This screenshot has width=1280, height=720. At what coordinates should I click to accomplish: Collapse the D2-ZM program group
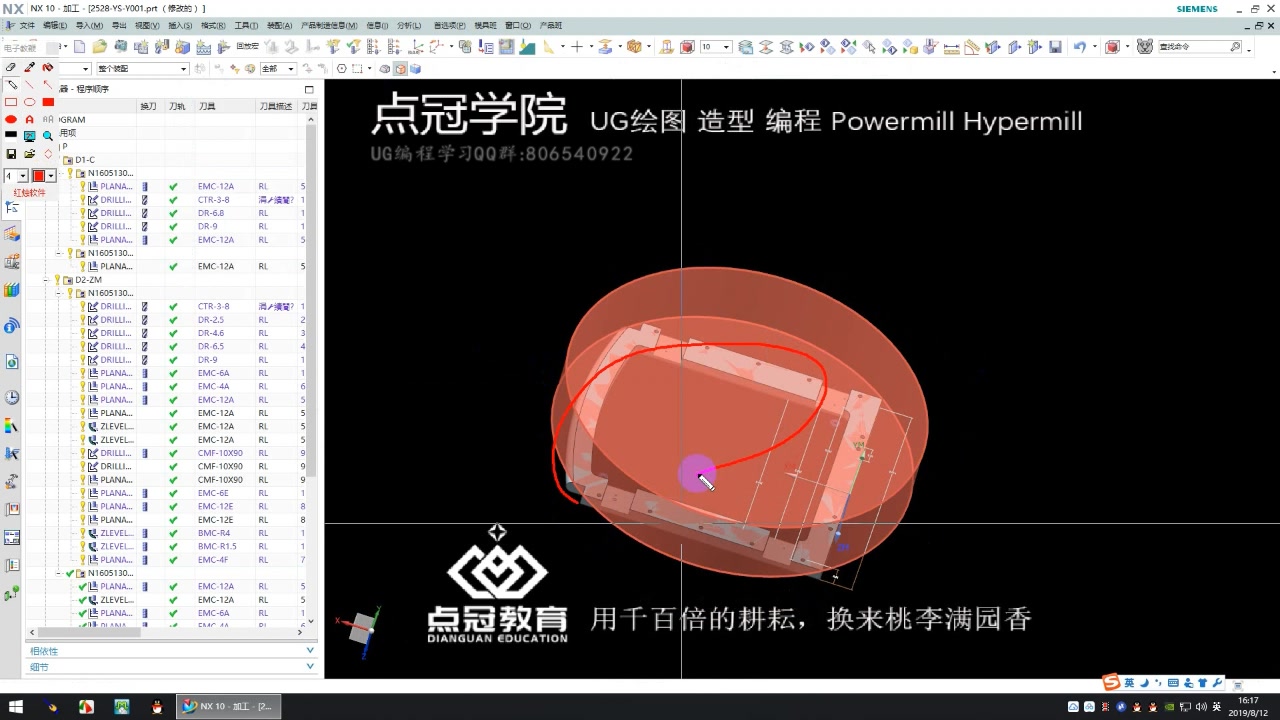tap(46, 279)
